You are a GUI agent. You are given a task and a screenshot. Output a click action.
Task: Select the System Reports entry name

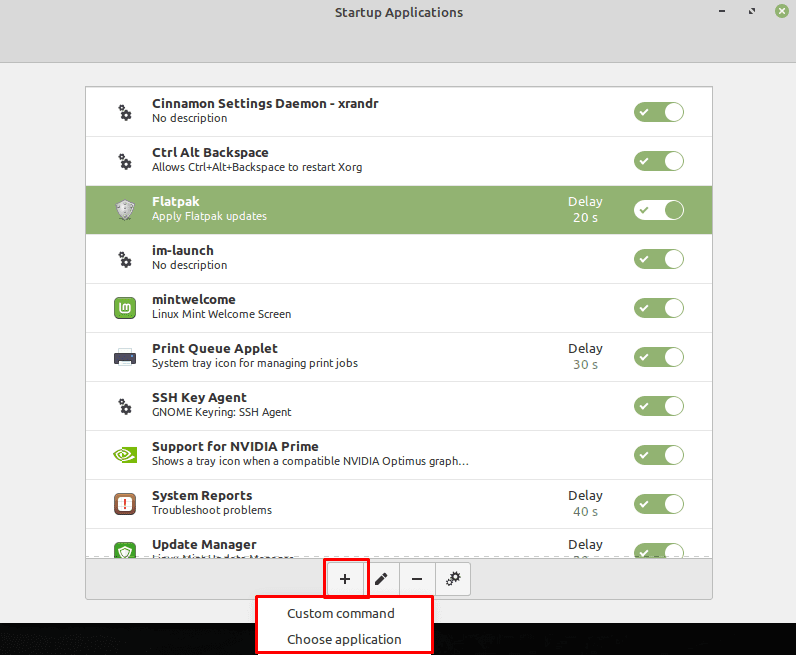[202, 496]
